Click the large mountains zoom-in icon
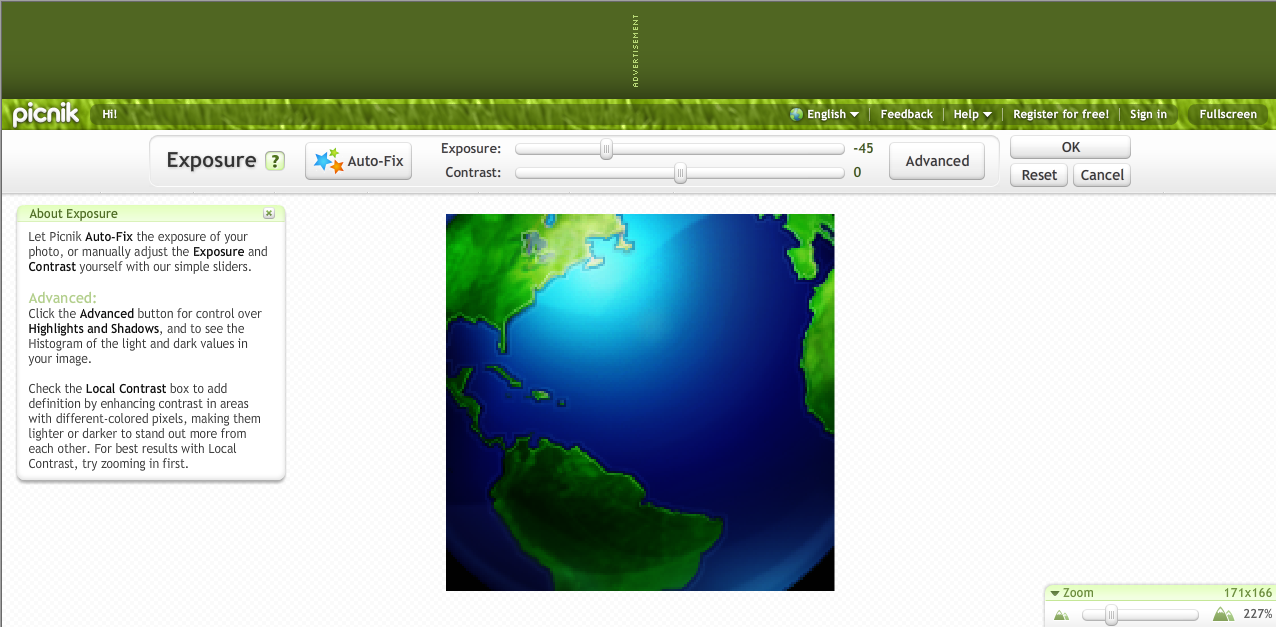 (x=1223, y=614)
